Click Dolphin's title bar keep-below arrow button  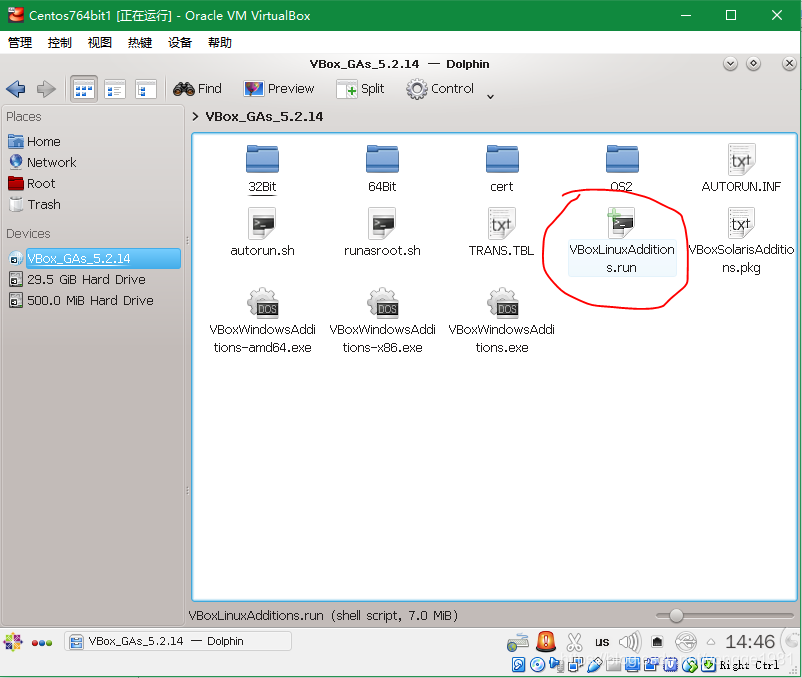(730, 64)
